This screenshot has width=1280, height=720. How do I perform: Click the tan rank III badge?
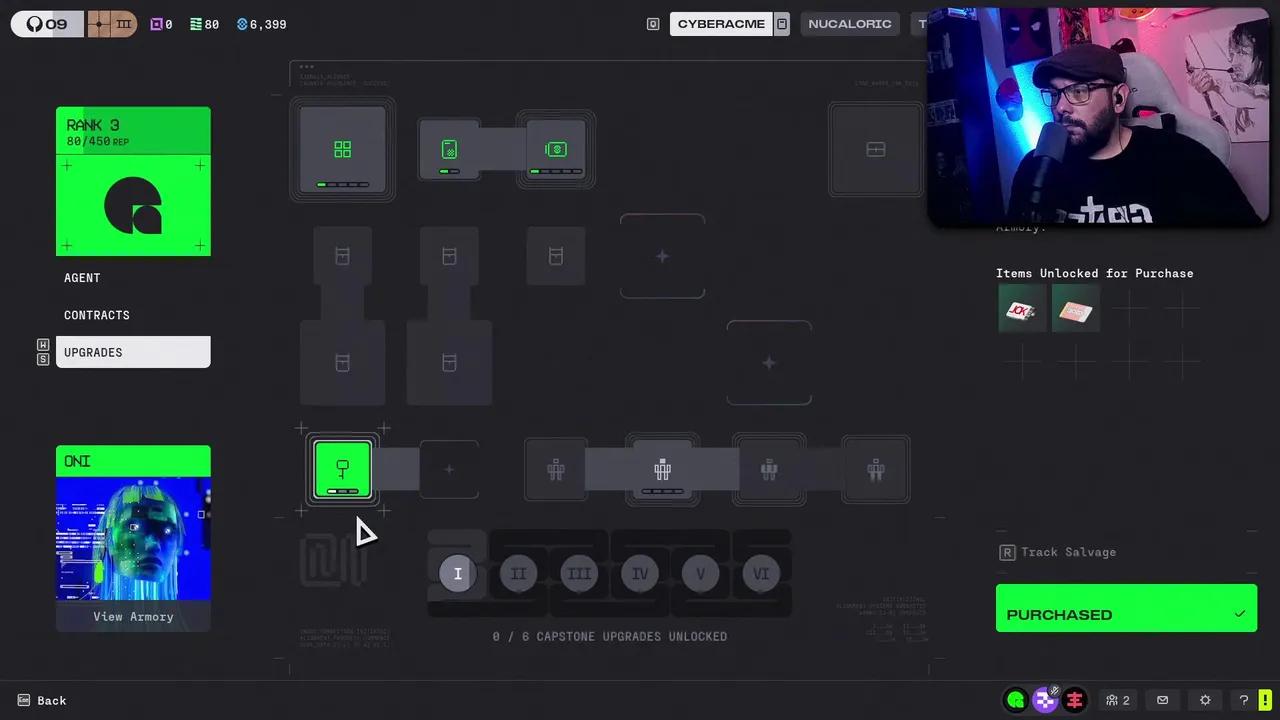click(x=111, y=24)
